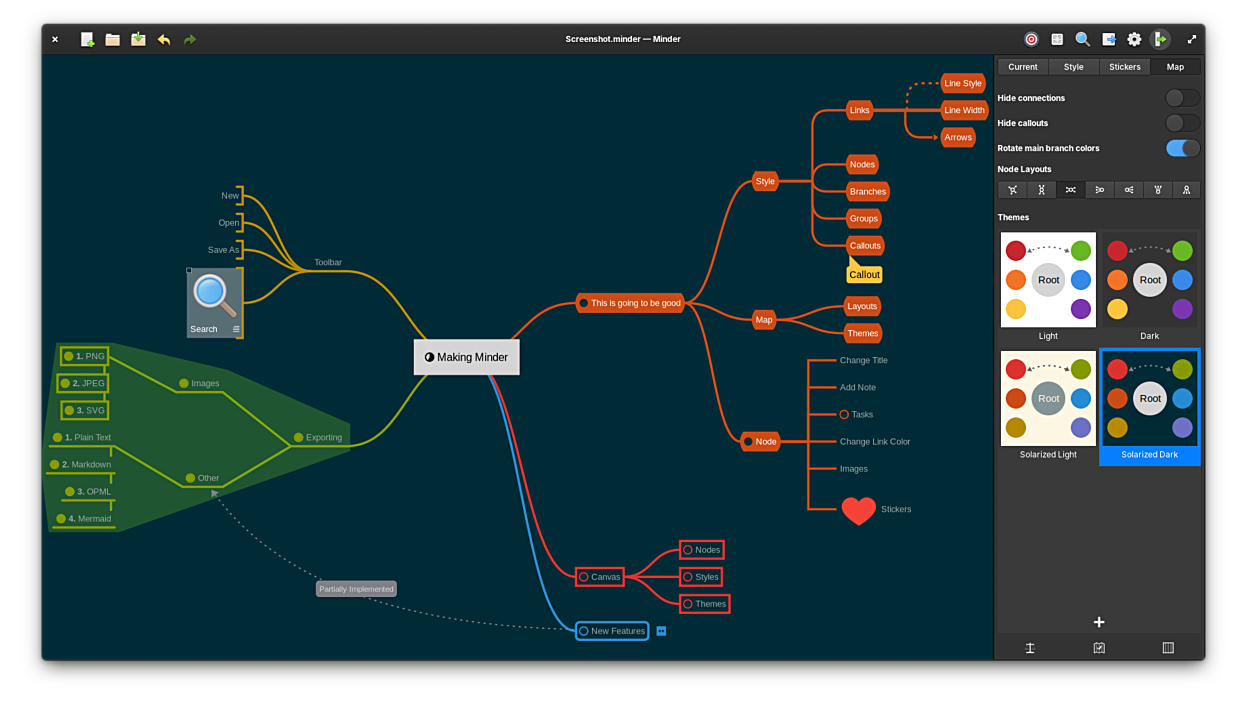
Task: Click the new mind map document icon
Action: tap(87, 39)
